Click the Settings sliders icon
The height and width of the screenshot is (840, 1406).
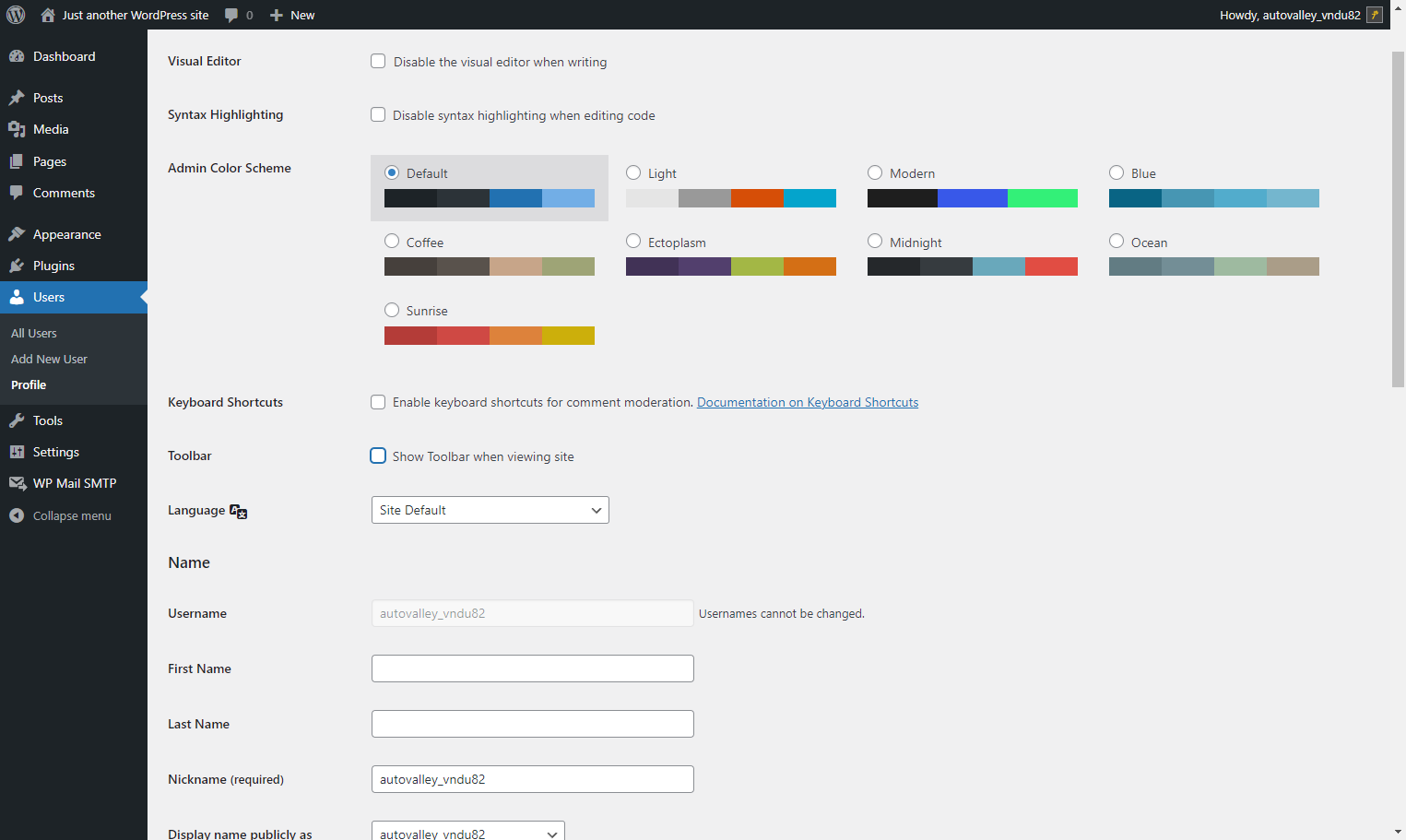pyautogui.click(x=17, y=452)
